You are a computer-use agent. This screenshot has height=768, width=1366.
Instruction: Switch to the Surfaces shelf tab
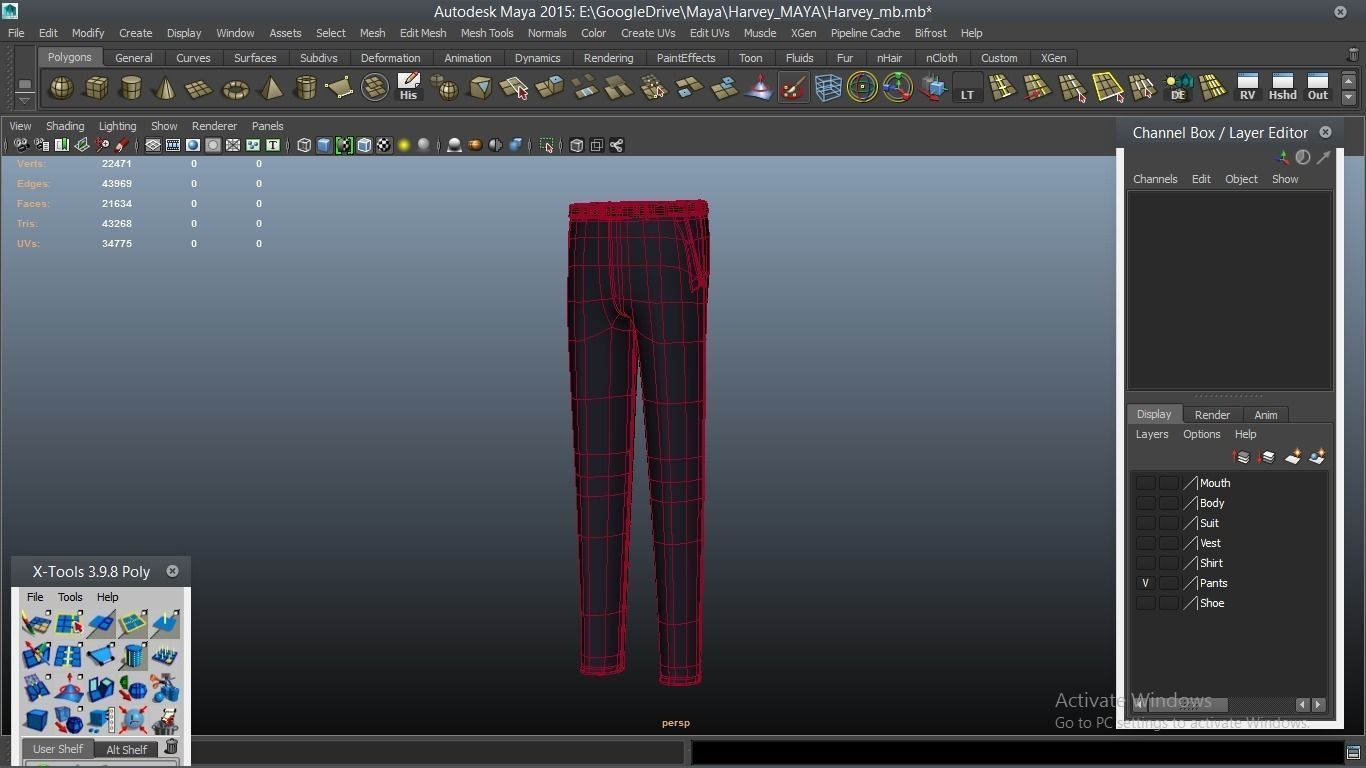tap(255, 58)
